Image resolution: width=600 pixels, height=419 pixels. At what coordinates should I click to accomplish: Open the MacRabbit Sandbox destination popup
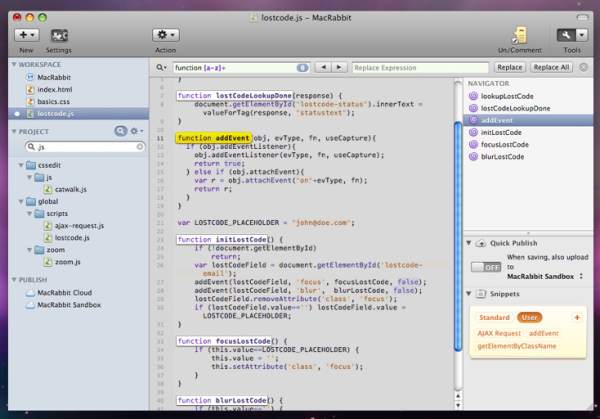pos(545,276)
